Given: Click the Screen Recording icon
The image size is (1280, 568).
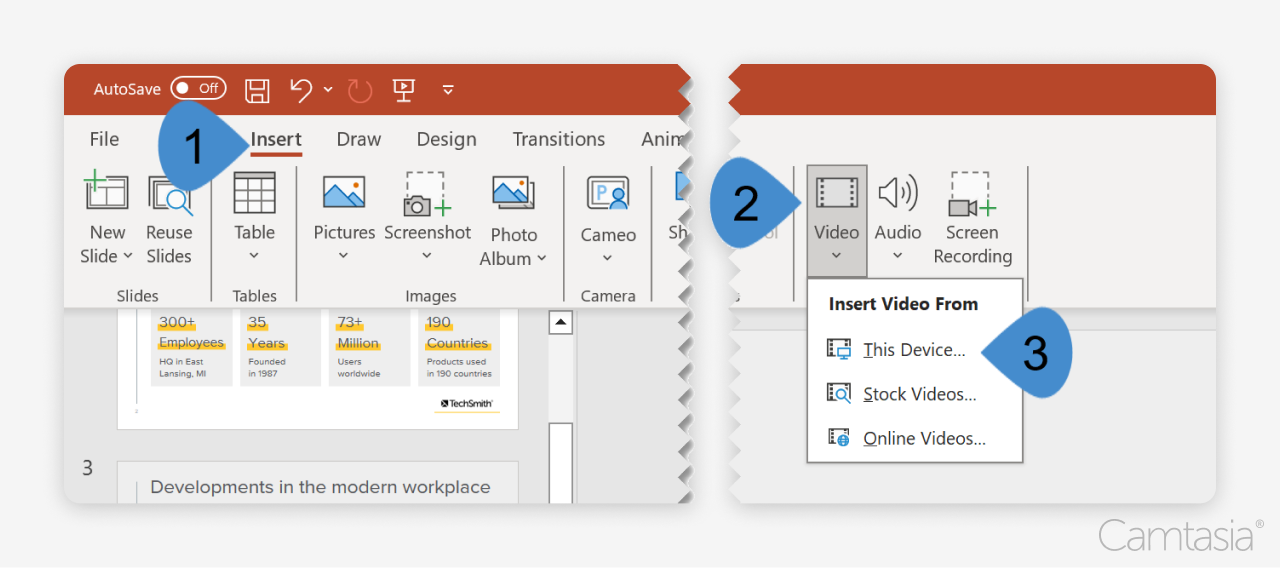Looking at the screenshot, I should coord(972,194).
